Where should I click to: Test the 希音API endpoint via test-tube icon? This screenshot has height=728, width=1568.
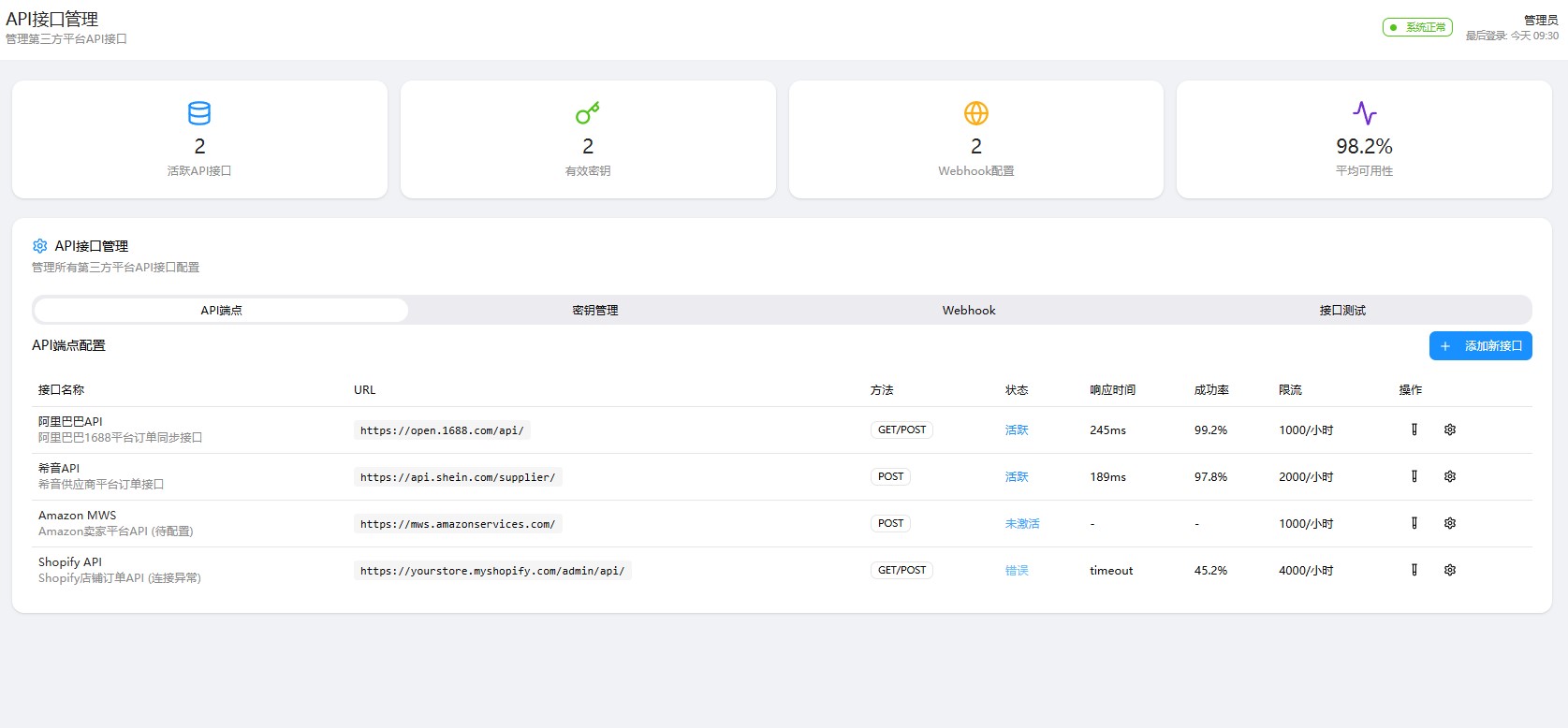tap(1414, 476)
